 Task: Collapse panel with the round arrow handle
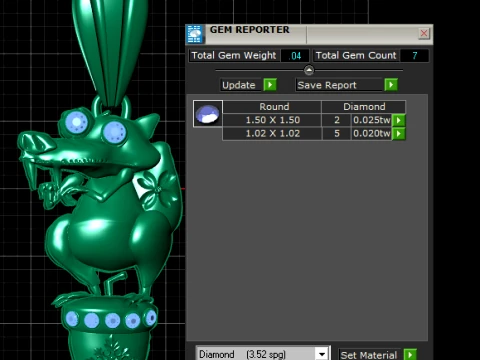[x=309, y=70]
